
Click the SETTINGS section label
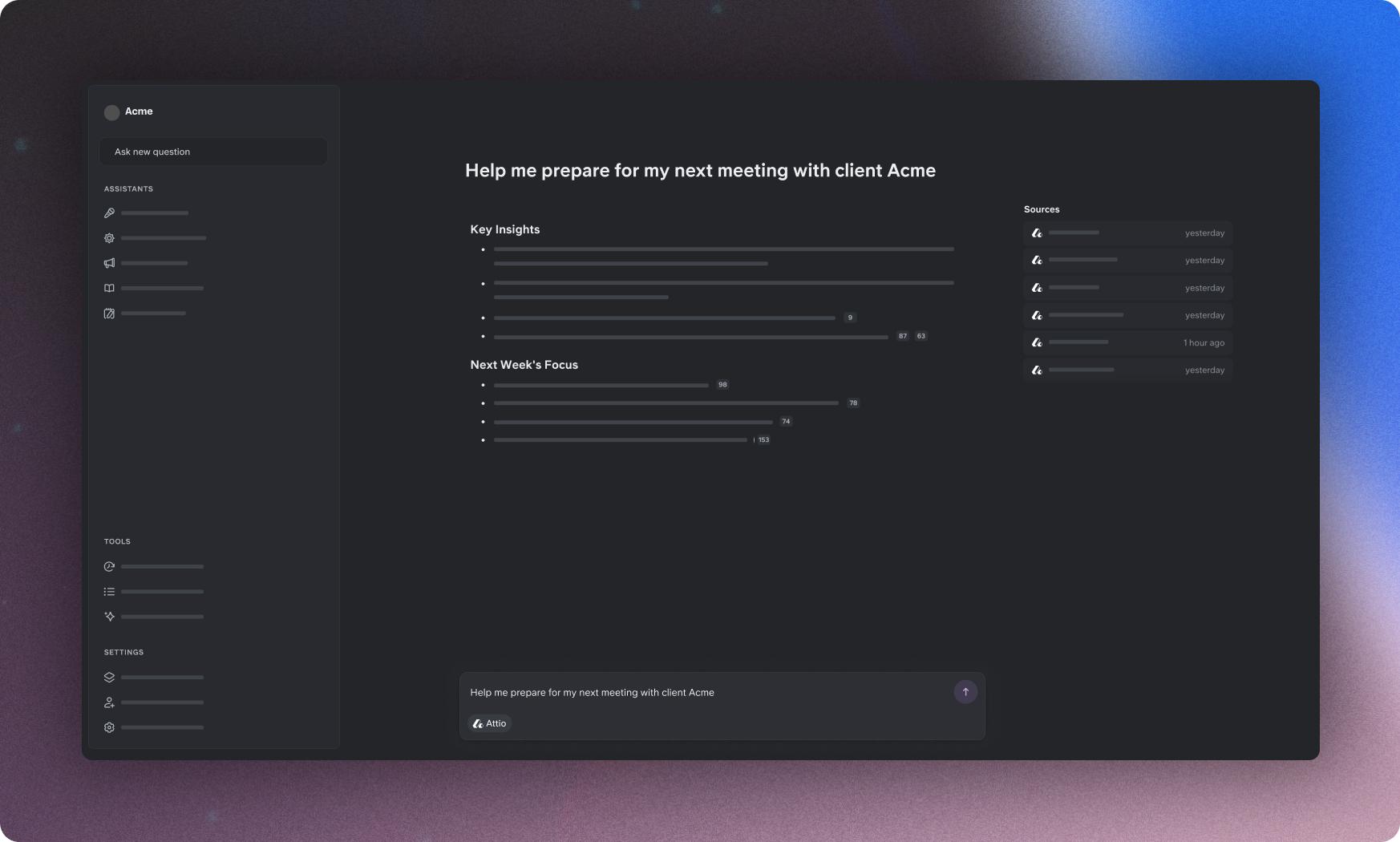coord(123,653)
